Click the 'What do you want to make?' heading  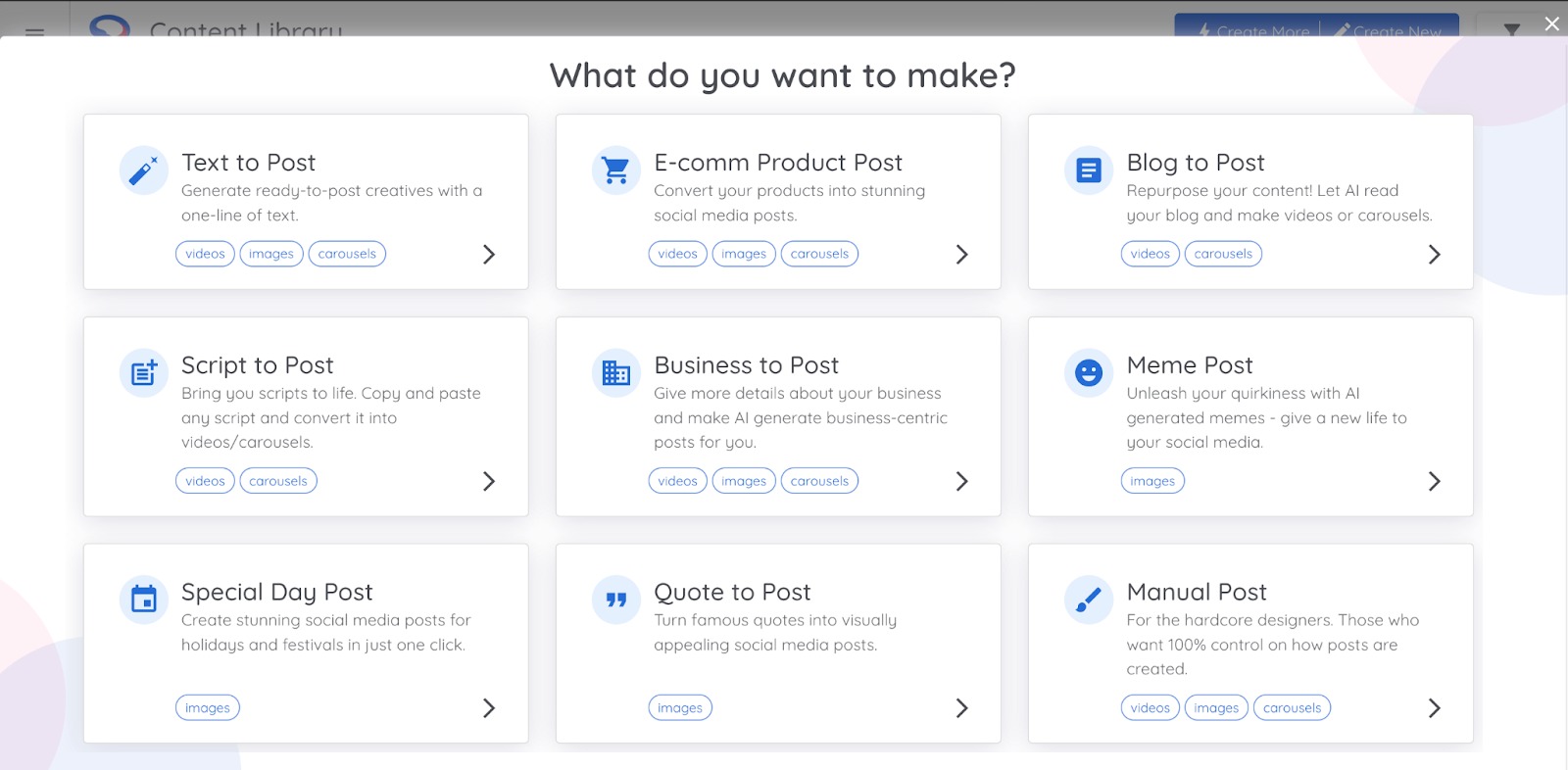(x=782, y=75)
